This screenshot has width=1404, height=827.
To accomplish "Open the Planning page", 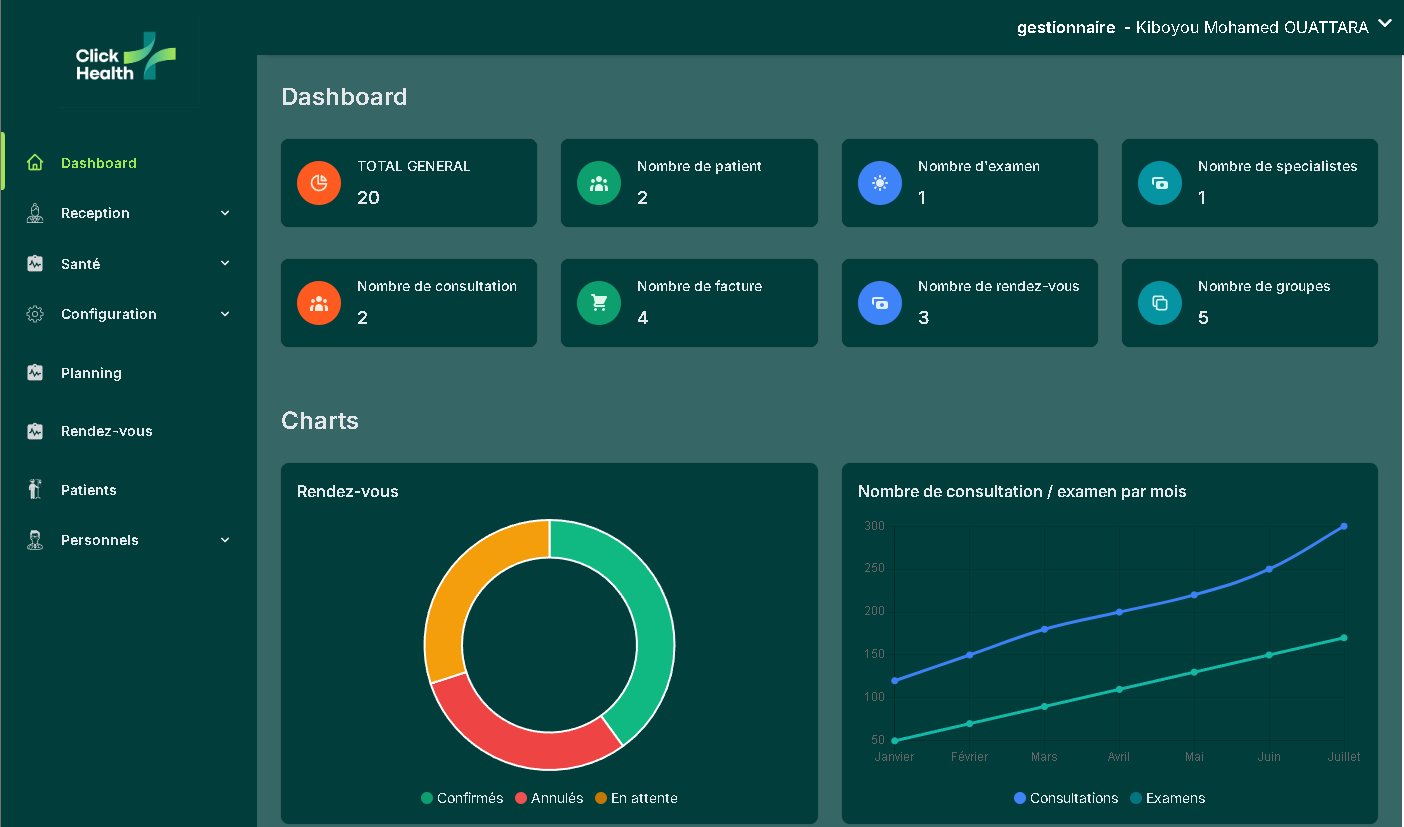I will point(89,372).
